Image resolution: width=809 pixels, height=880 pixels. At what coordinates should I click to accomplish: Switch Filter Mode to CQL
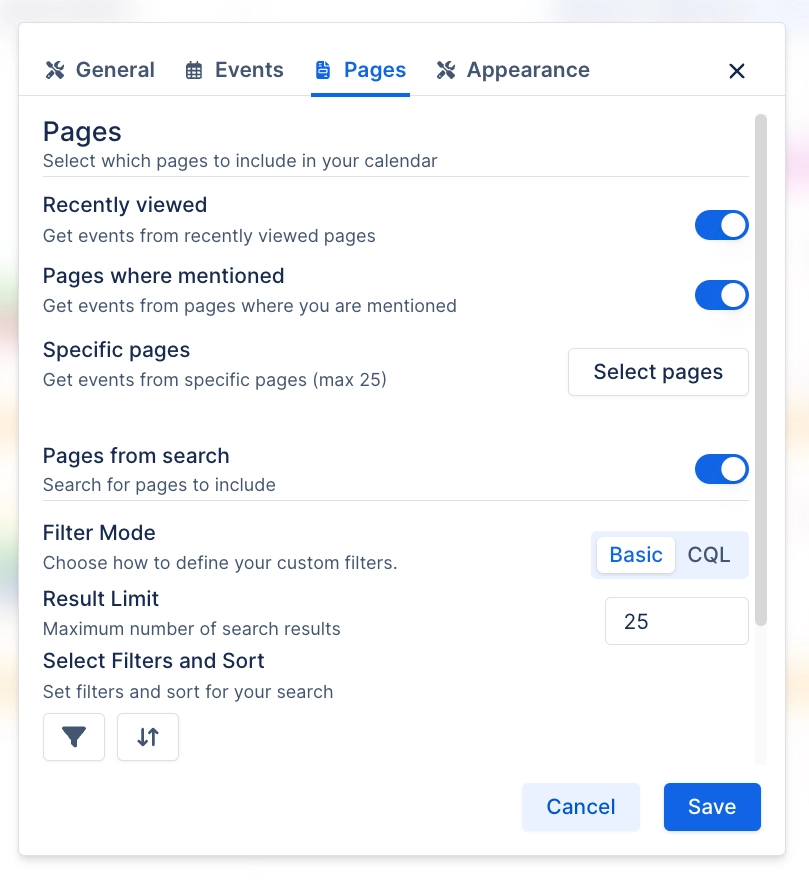tap(709, 555)
